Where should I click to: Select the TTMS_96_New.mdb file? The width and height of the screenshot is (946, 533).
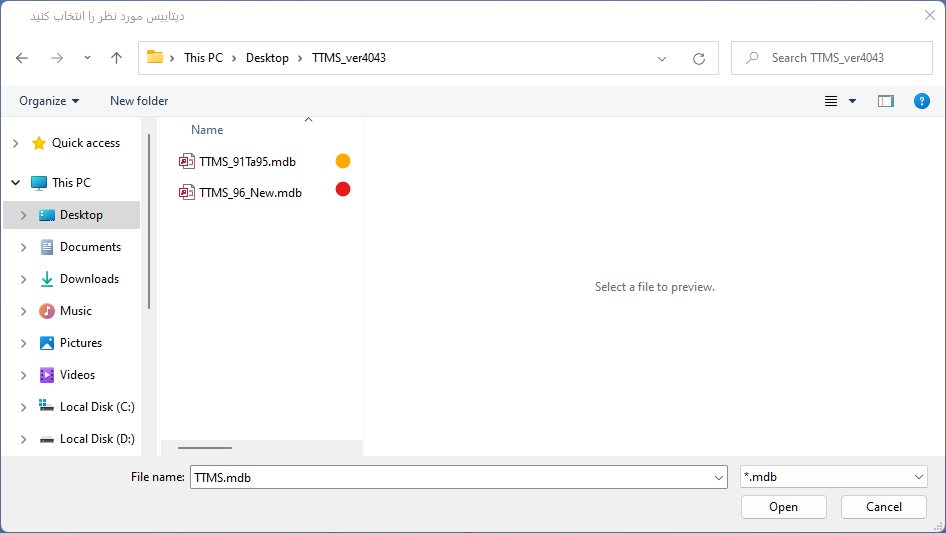click(250, 192)
